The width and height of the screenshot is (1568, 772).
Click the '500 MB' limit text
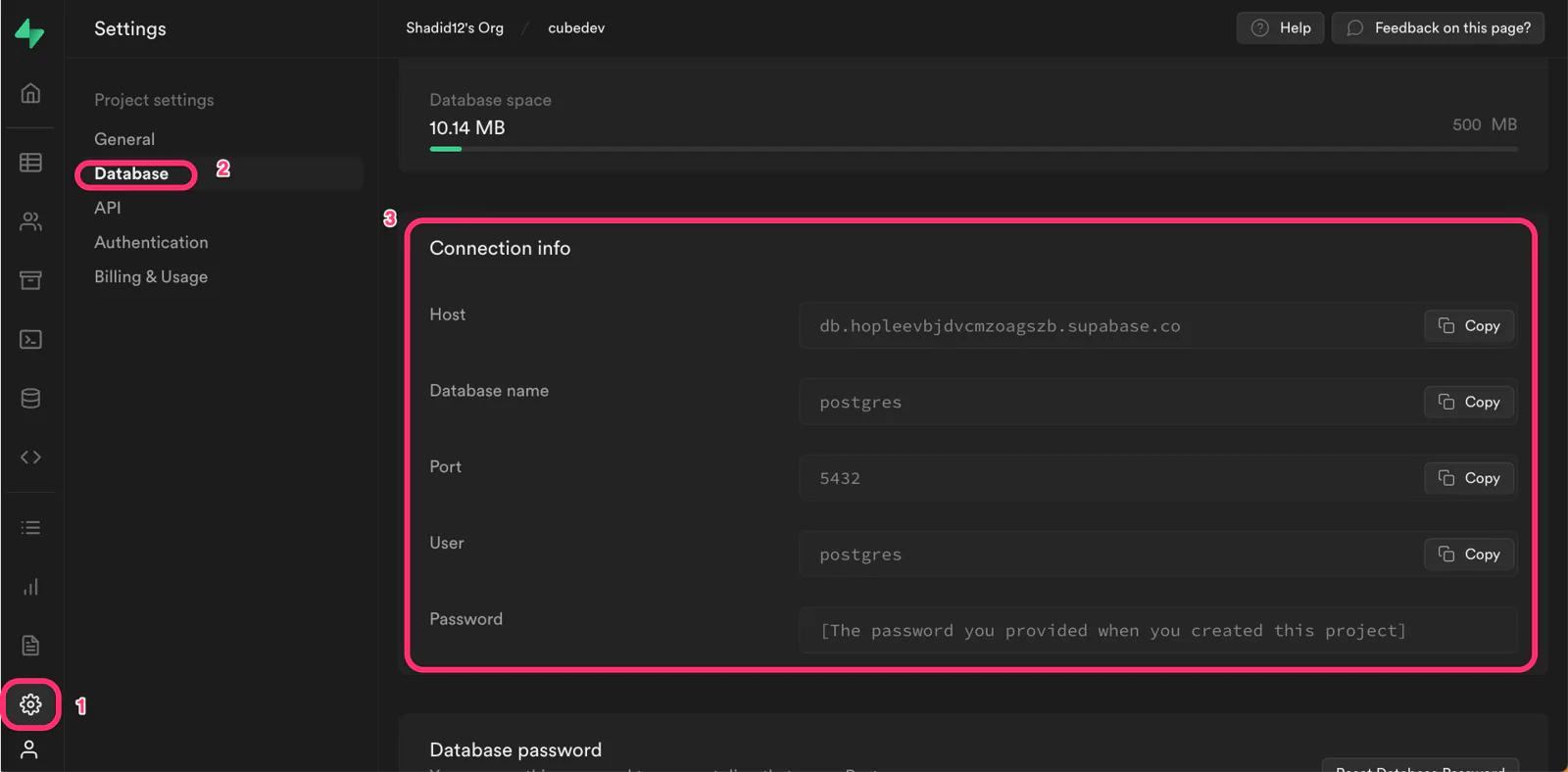tap(1485, 124)
